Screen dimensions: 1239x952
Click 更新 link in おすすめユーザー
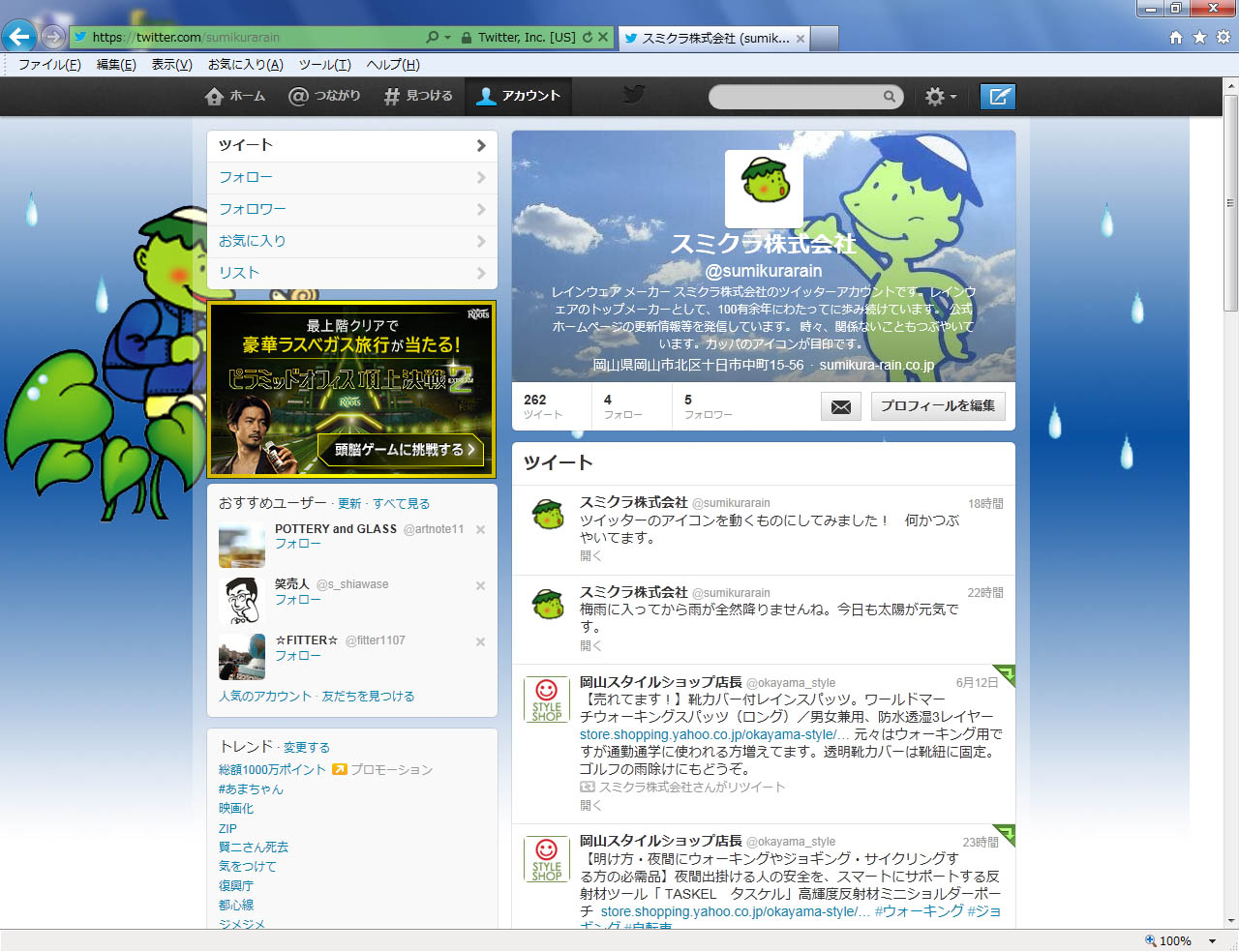pyautogui.click(x=349, y=504)
